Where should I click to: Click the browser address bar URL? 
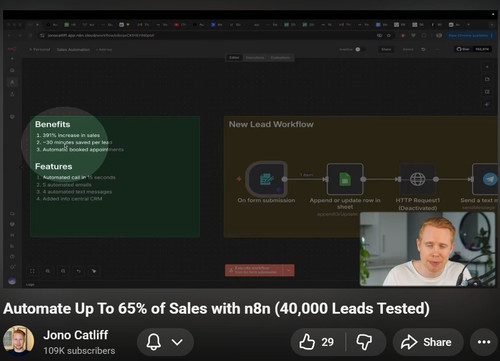(101, 35)
